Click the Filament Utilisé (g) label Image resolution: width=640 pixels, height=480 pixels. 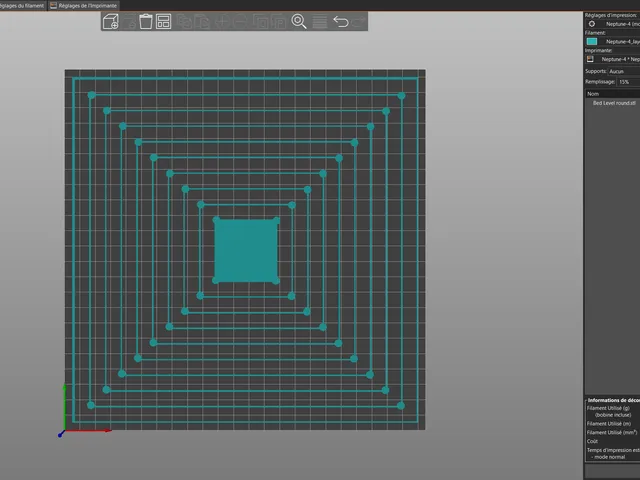tap(608, 408)
